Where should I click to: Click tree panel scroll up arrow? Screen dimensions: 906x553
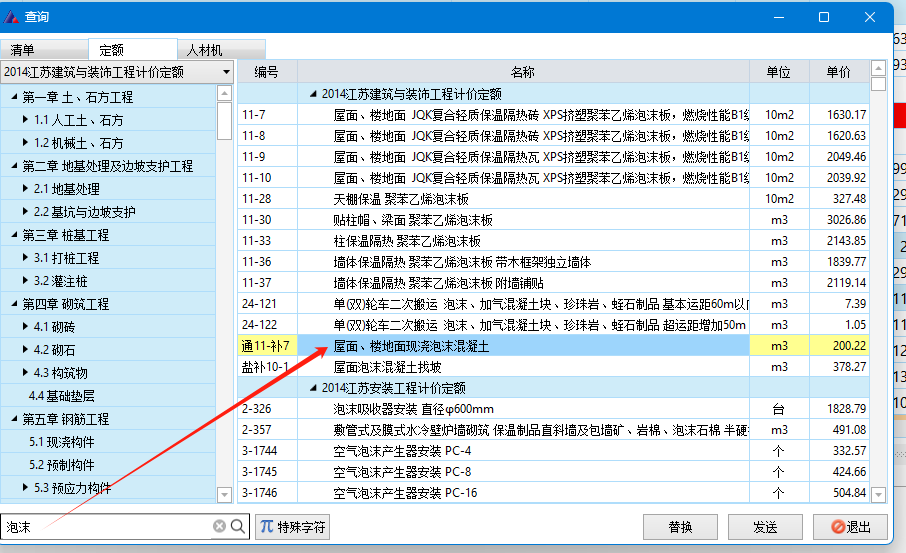tap(224, 92)
